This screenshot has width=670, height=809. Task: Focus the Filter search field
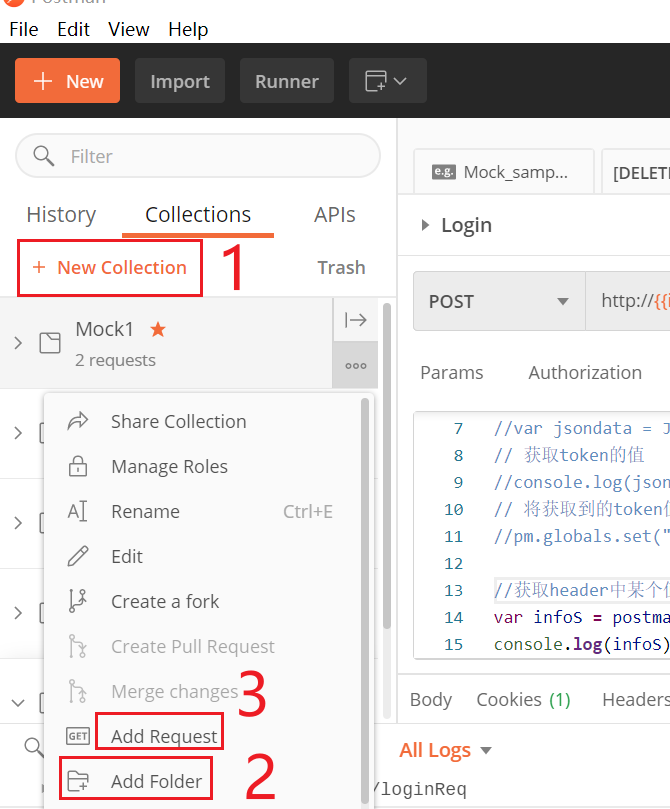198,156
